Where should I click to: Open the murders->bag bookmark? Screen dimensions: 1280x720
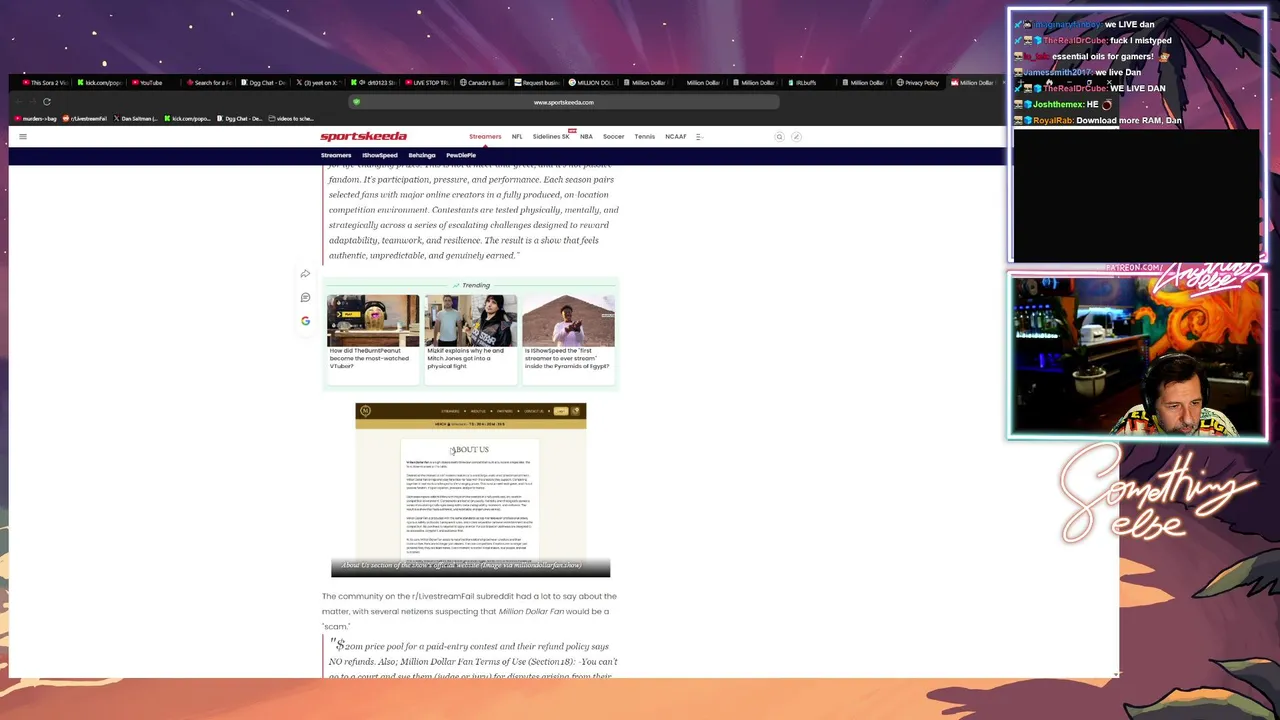(x=36, y=119)
